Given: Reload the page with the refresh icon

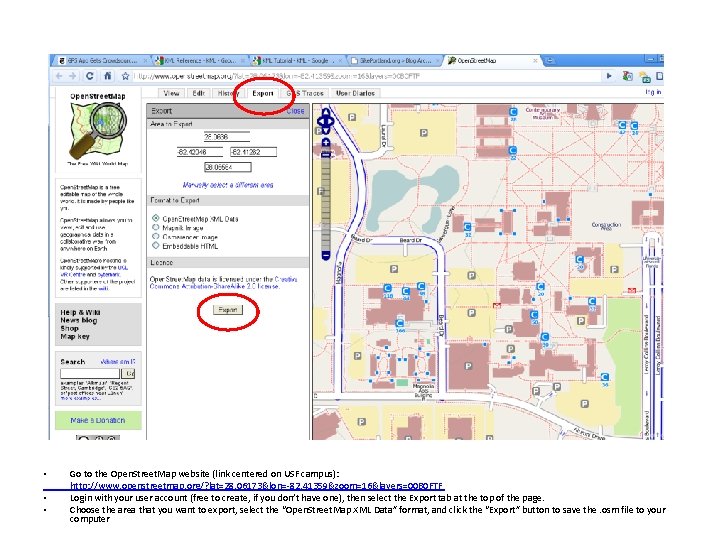Looking at the screenshot, I should (x=90, y=76).
